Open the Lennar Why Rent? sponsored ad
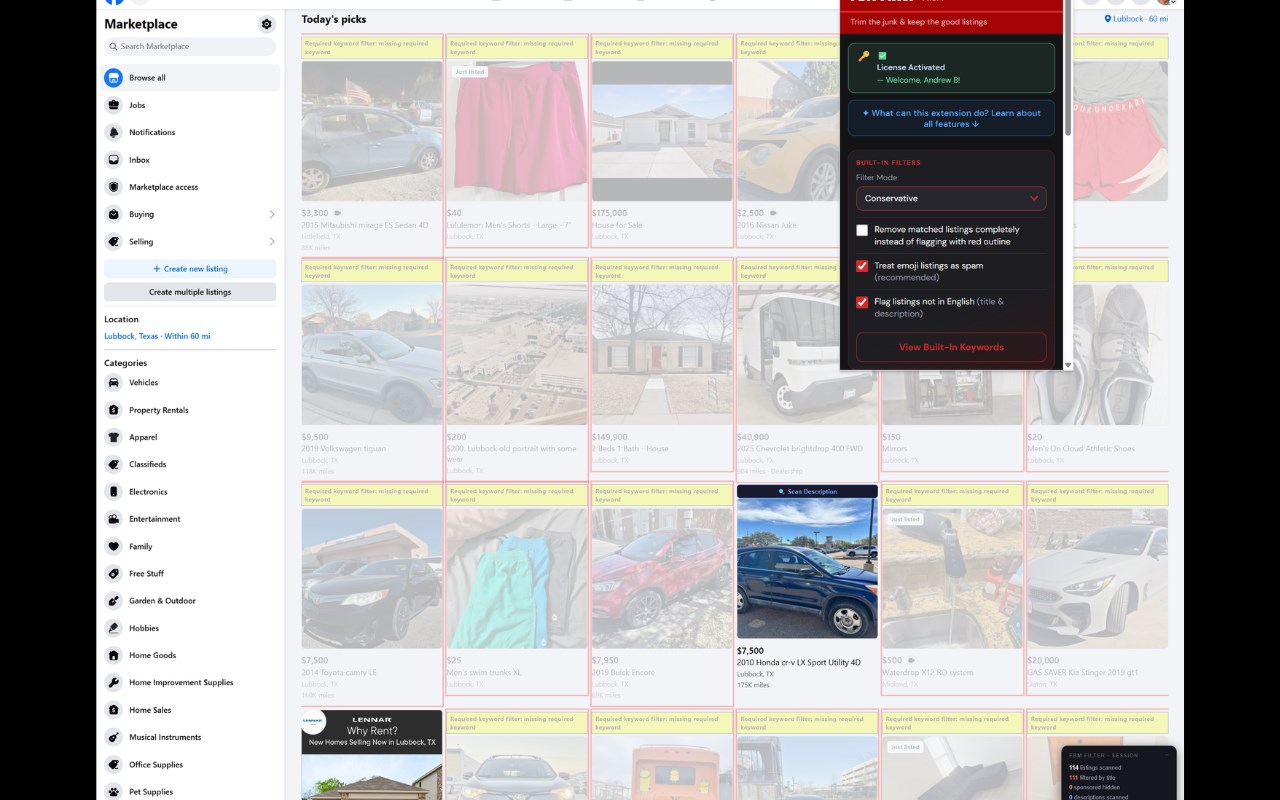 click(x=372, y=755)
